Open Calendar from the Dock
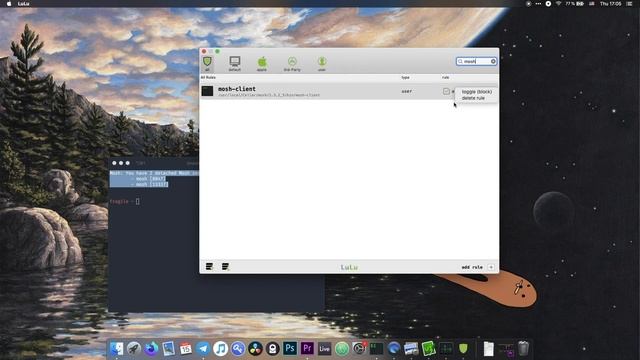640x360 pixels. [186, 349]
